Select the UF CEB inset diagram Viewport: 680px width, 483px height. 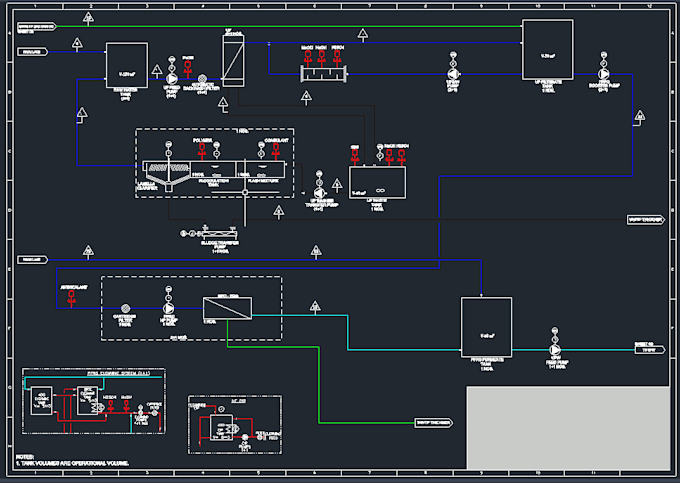(235, 424)
